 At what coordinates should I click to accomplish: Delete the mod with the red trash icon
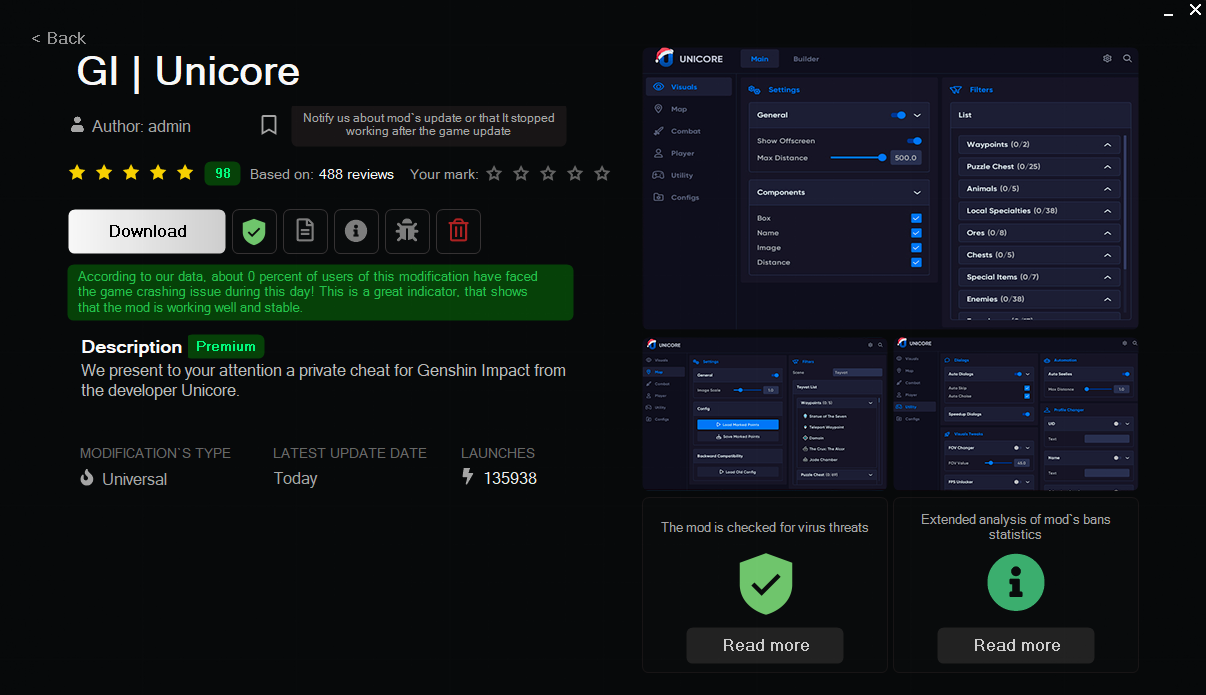pyautogui.click(x=458, y=231)
